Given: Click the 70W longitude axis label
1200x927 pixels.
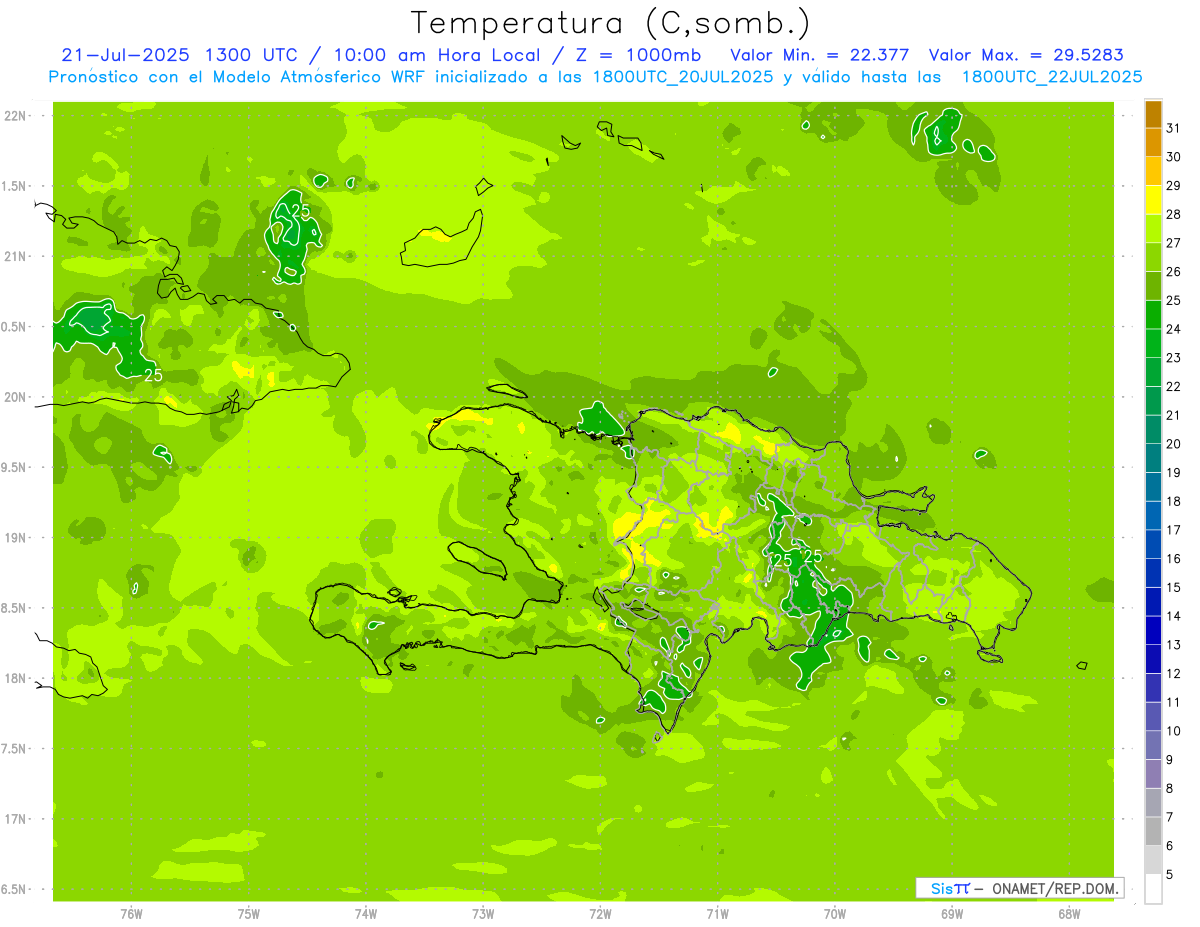Looking at the screenshot, I should [x=835, y=914].
